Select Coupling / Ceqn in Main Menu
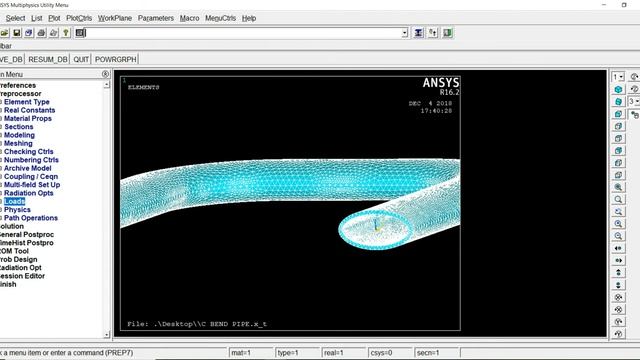This screenshot has height=360, width=640. coord(31,176)
